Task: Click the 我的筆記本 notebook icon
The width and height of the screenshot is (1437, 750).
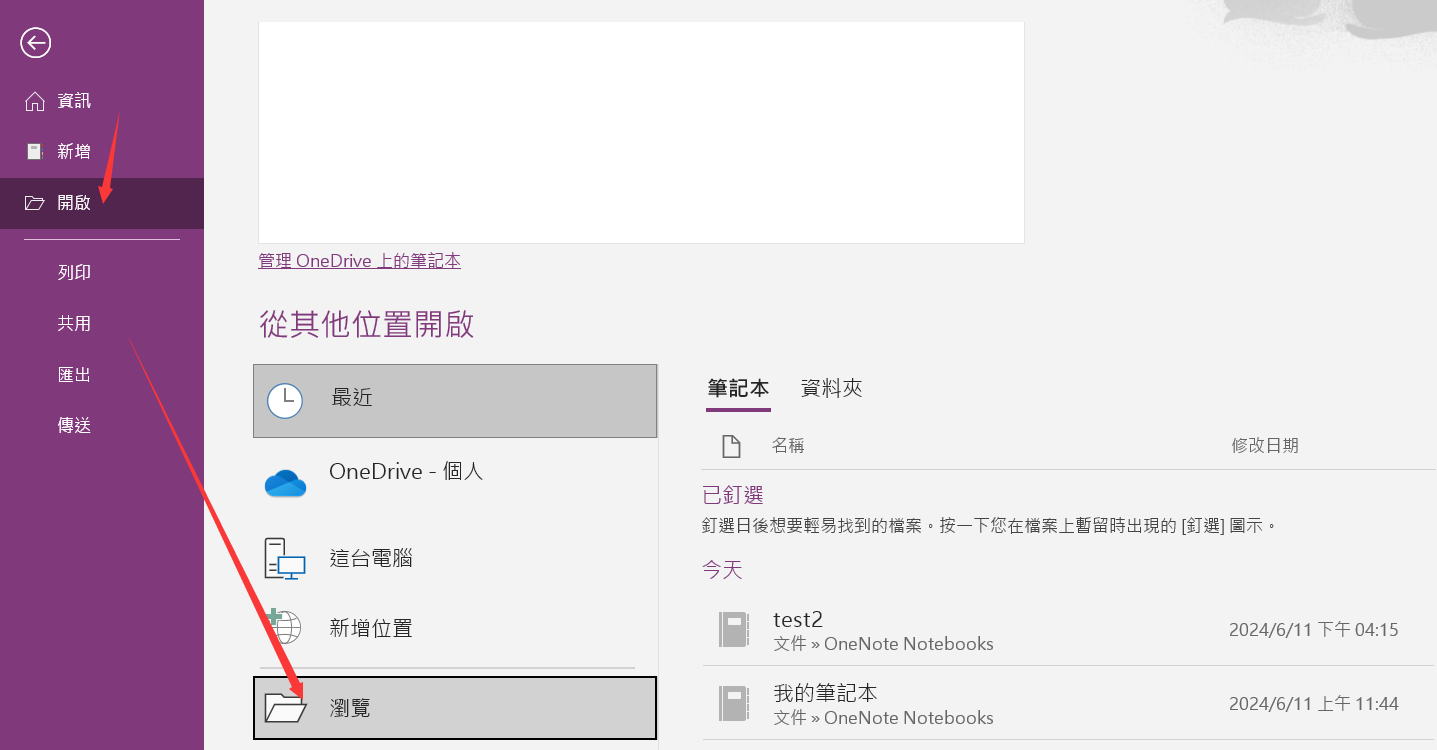Action: 734,703
